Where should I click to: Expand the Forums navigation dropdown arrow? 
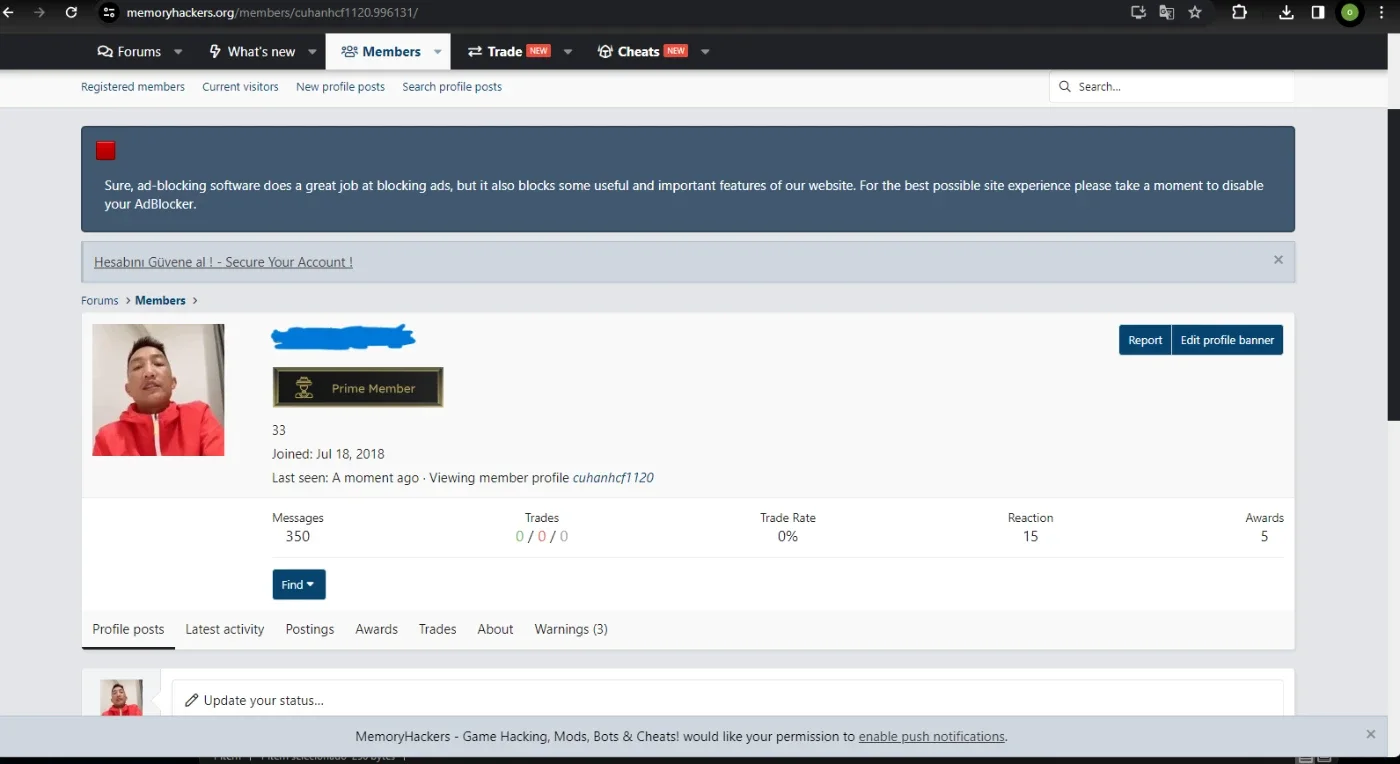click(178, 52)
